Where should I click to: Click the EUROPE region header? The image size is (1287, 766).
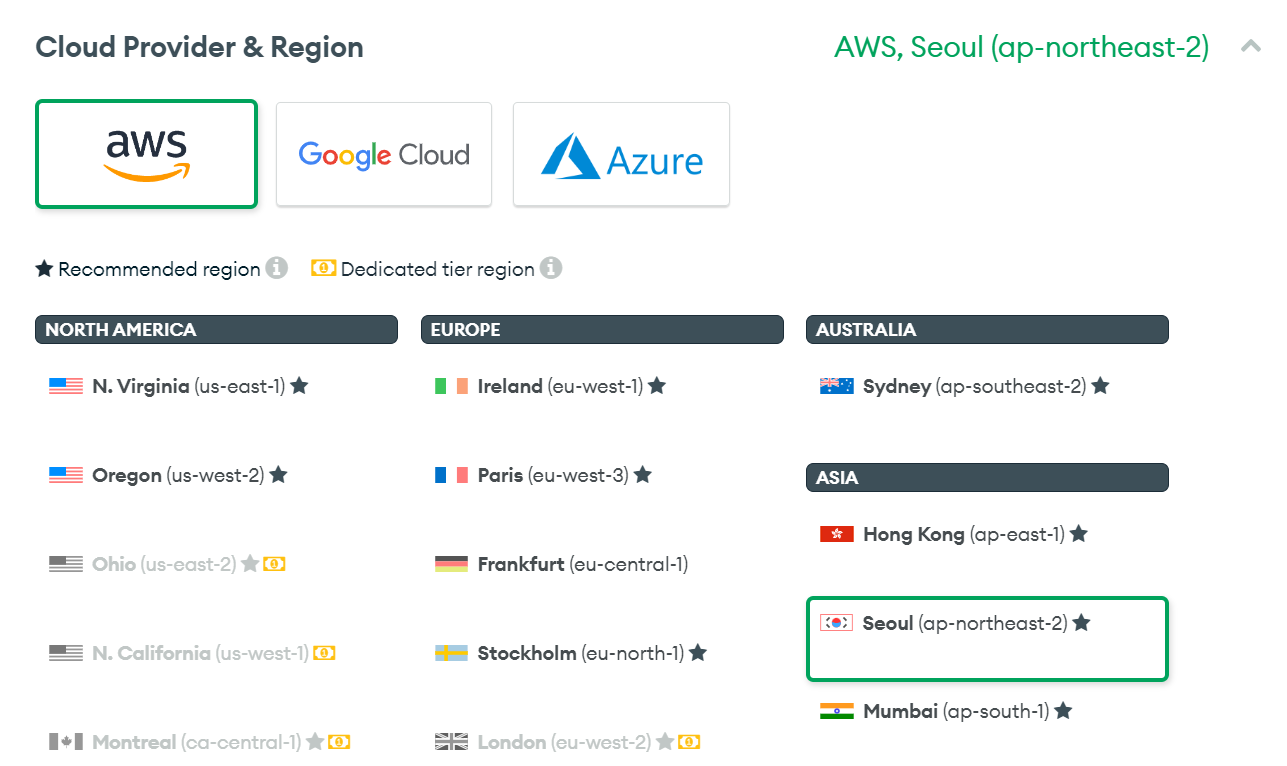point(602,330)
